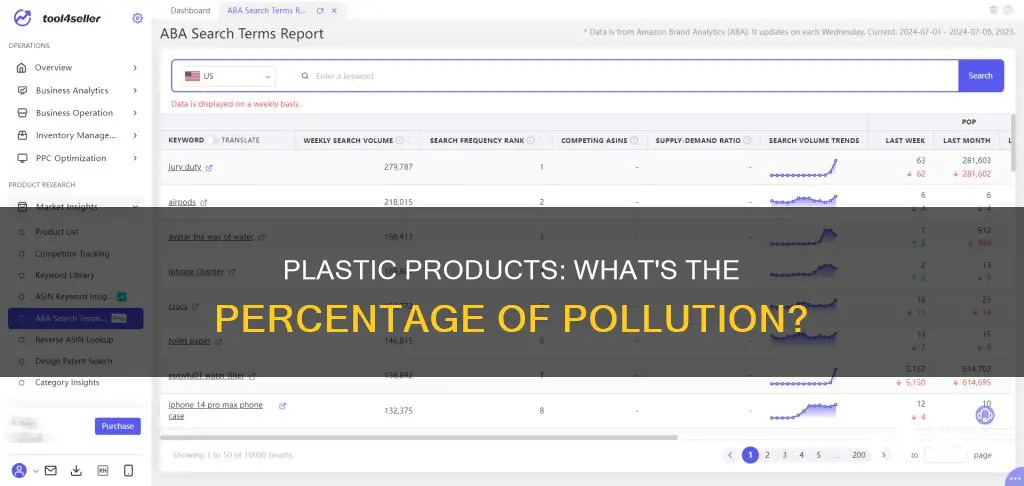Open the jury duty keyword link

(x=185, y=167)
